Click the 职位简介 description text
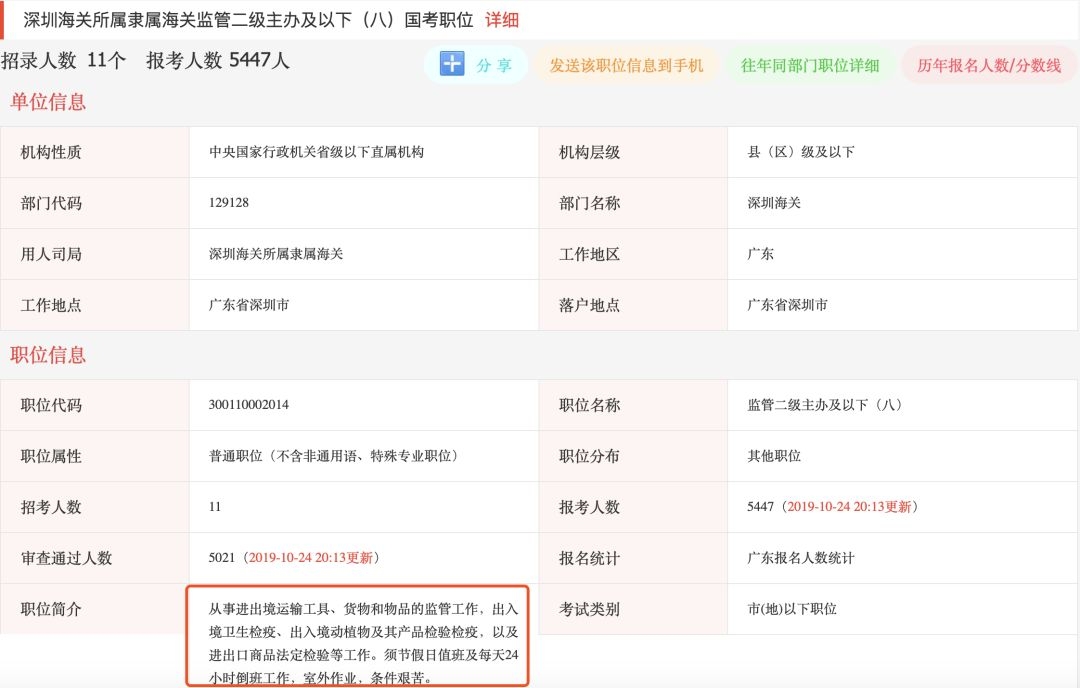Viewport: 1080px width, 688px height. coord(364,643)
